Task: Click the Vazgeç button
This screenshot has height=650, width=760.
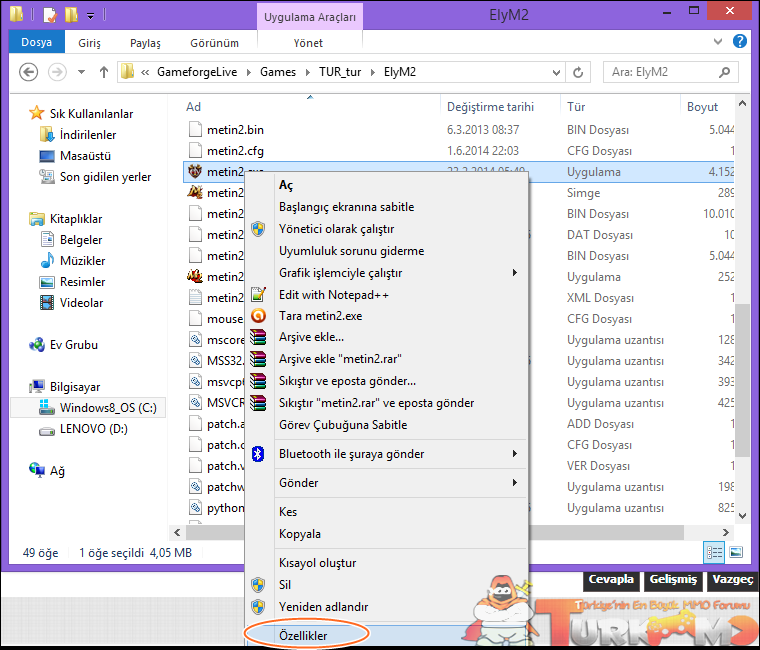Action: [733, 579]
